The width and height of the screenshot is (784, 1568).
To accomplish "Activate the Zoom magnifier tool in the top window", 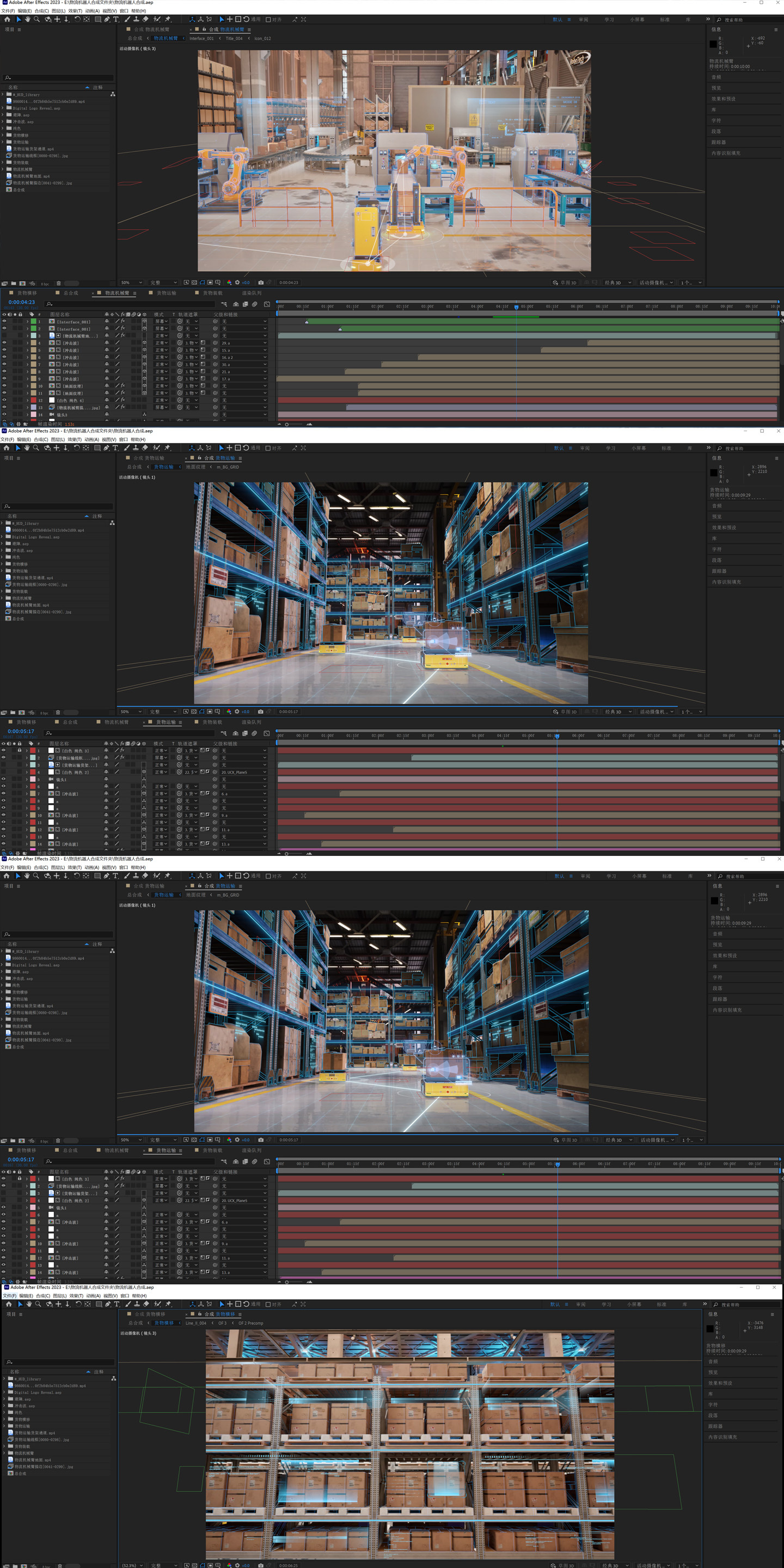I will click(x=36, y=20).
